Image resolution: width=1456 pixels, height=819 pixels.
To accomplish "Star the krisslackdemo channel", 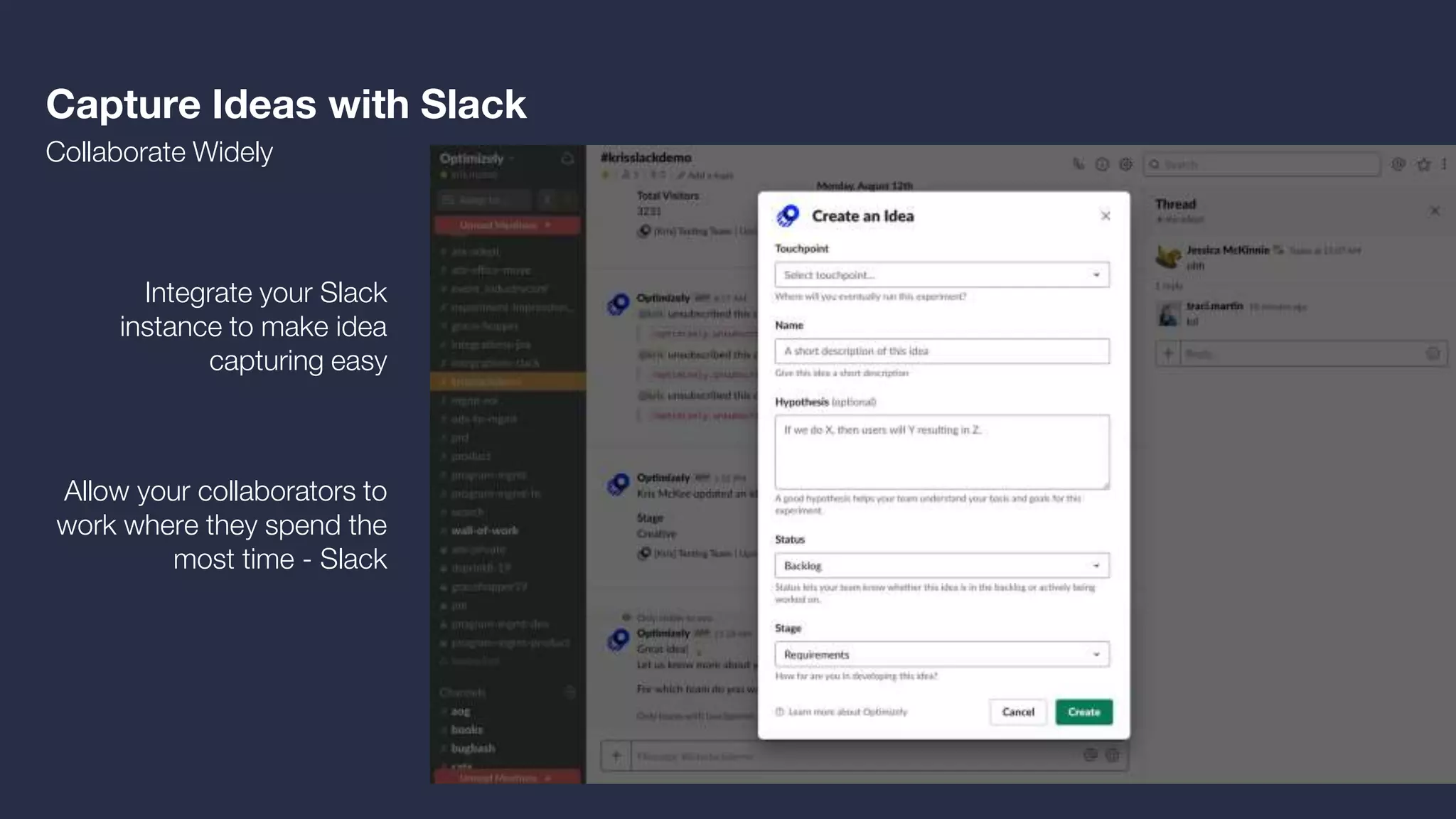I will pyautogui.click(x=606, y=174).
